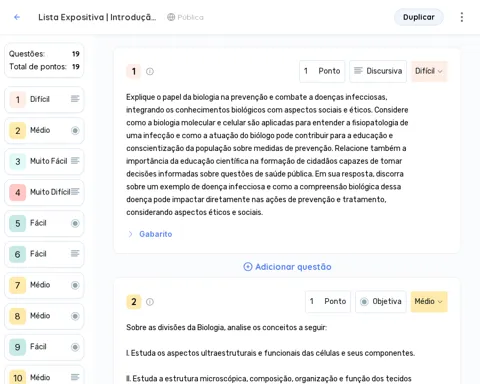This screenshot has width=480, height=384.
Task: Click the globe icon beside Pública
Action: [x=171, y=17]
